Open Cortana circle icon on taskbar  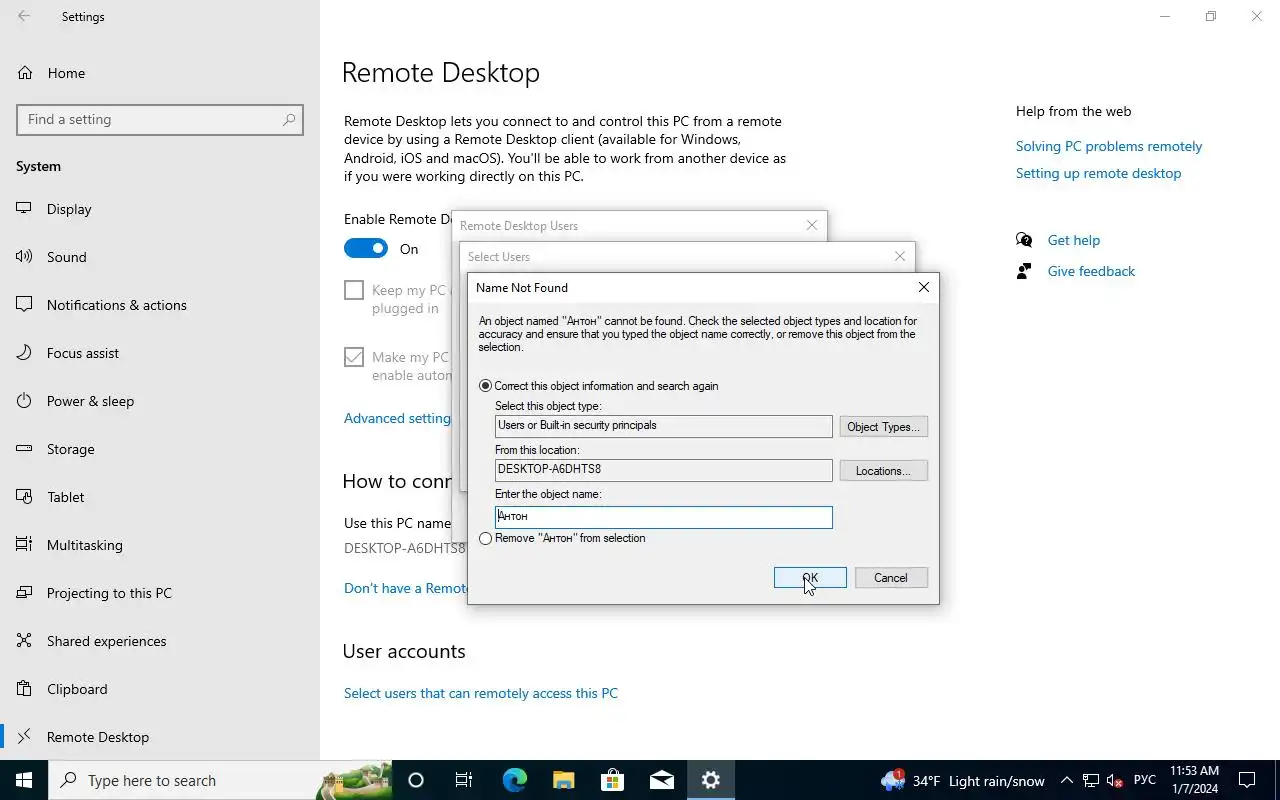pyautogui.click(x=416, y=780)
